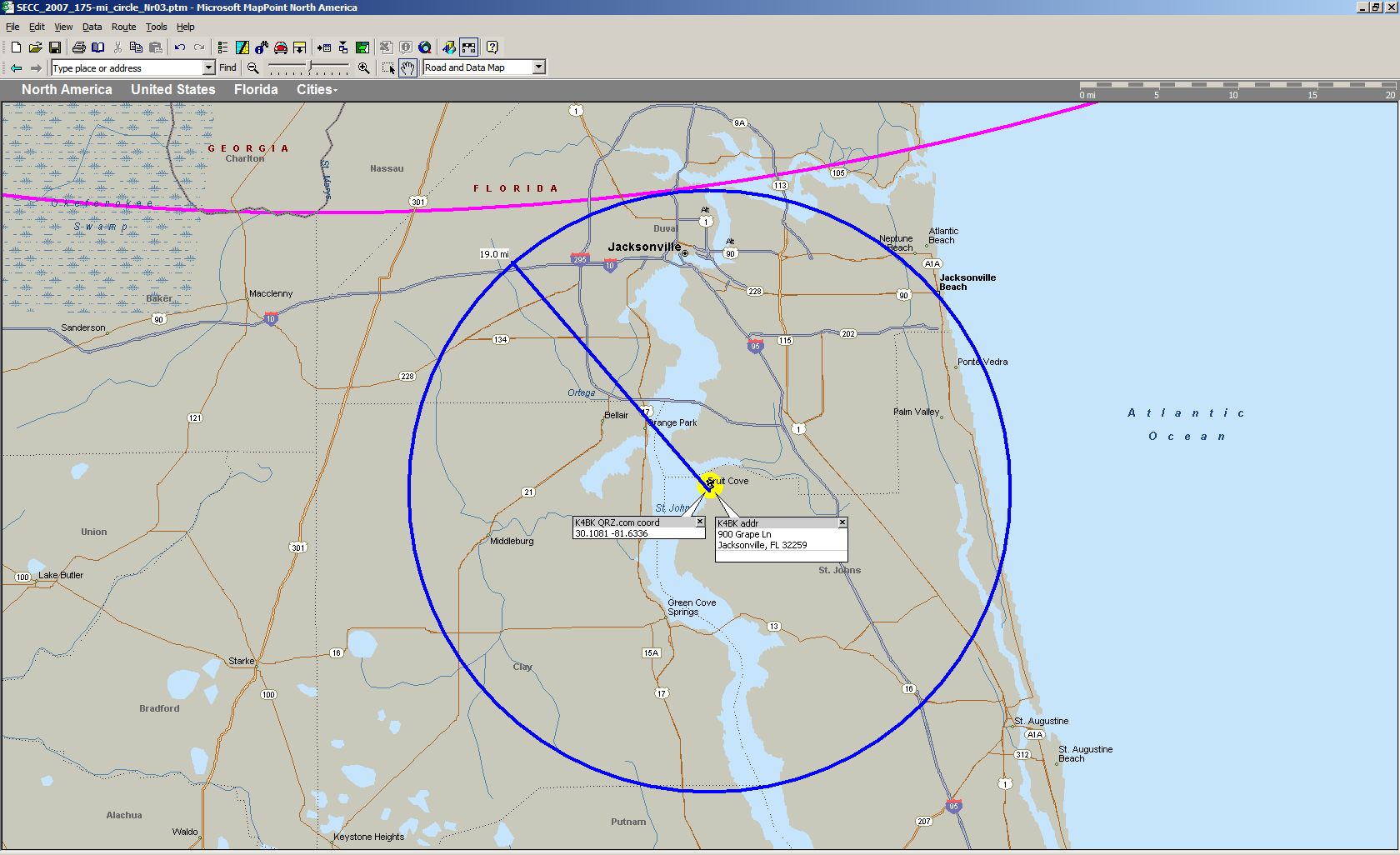Image resolution: width=1400 pixels, height=855 pixels.
Task: Zoom out with the minus magnifier
Action: [x=253, y=68]
